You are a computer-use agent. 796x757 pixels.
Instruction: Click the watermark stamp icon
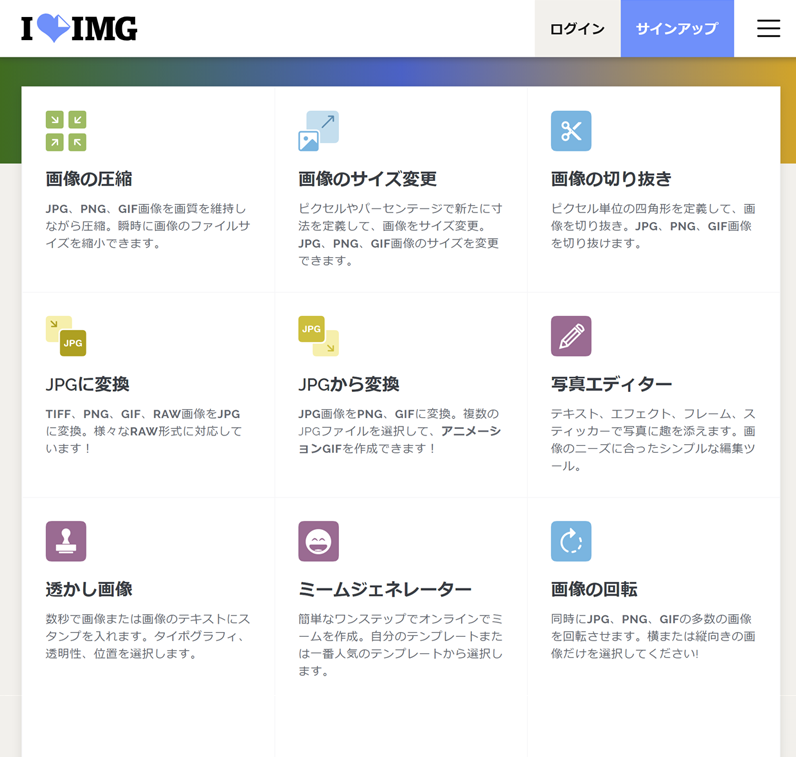[x=66, y=541]
